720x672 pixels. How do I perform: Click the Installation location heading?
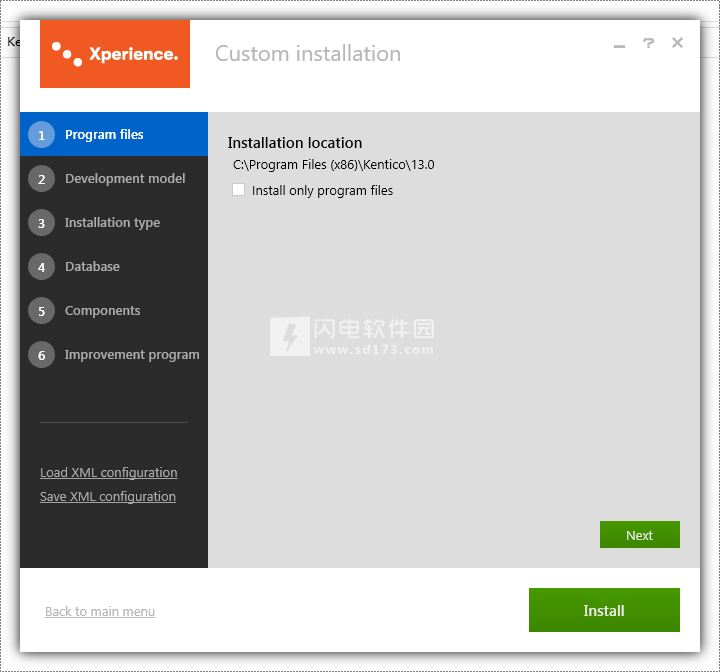[295, 143]
